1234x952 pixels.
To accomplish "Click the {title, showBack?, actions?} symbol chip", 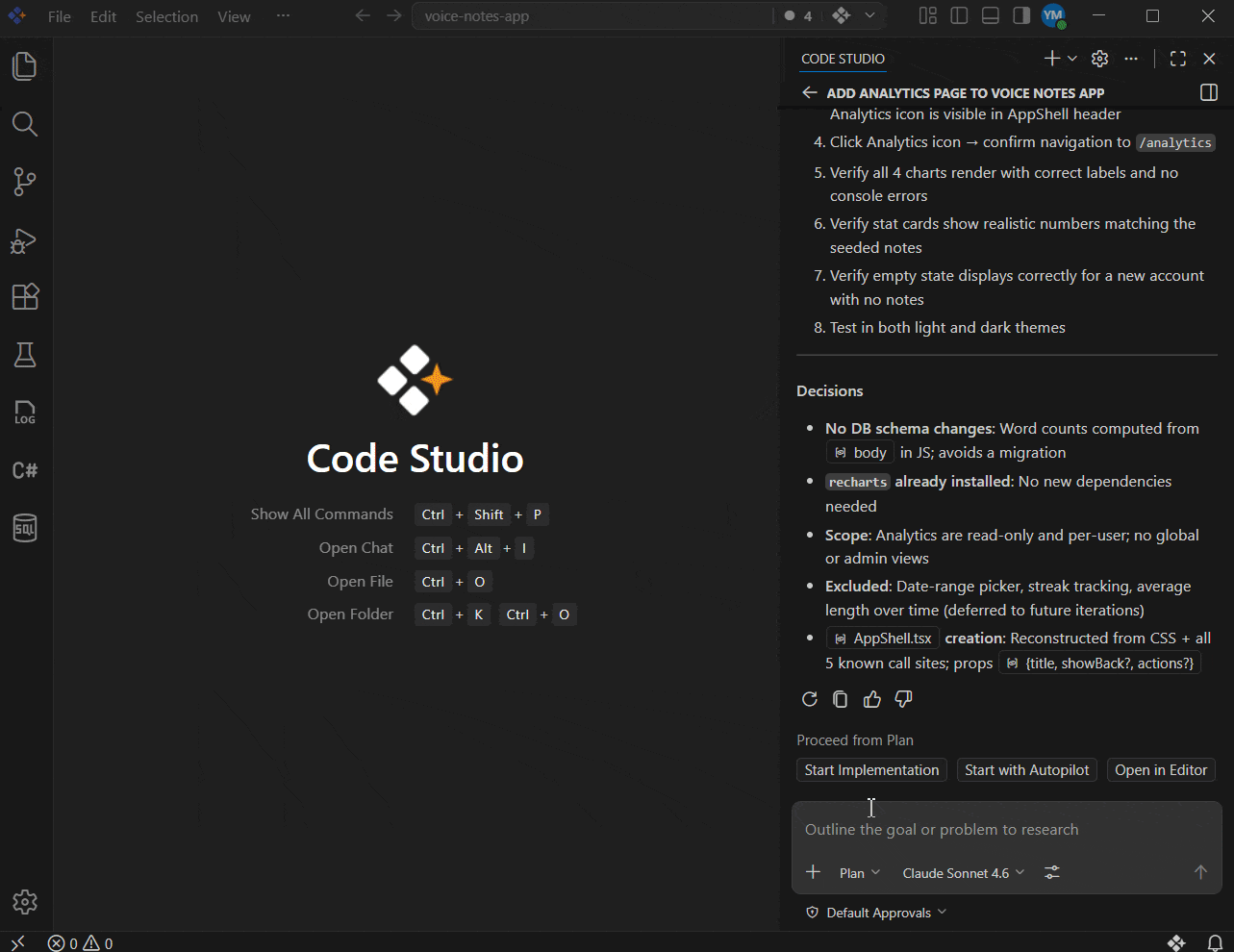I will pos(1099,664).
